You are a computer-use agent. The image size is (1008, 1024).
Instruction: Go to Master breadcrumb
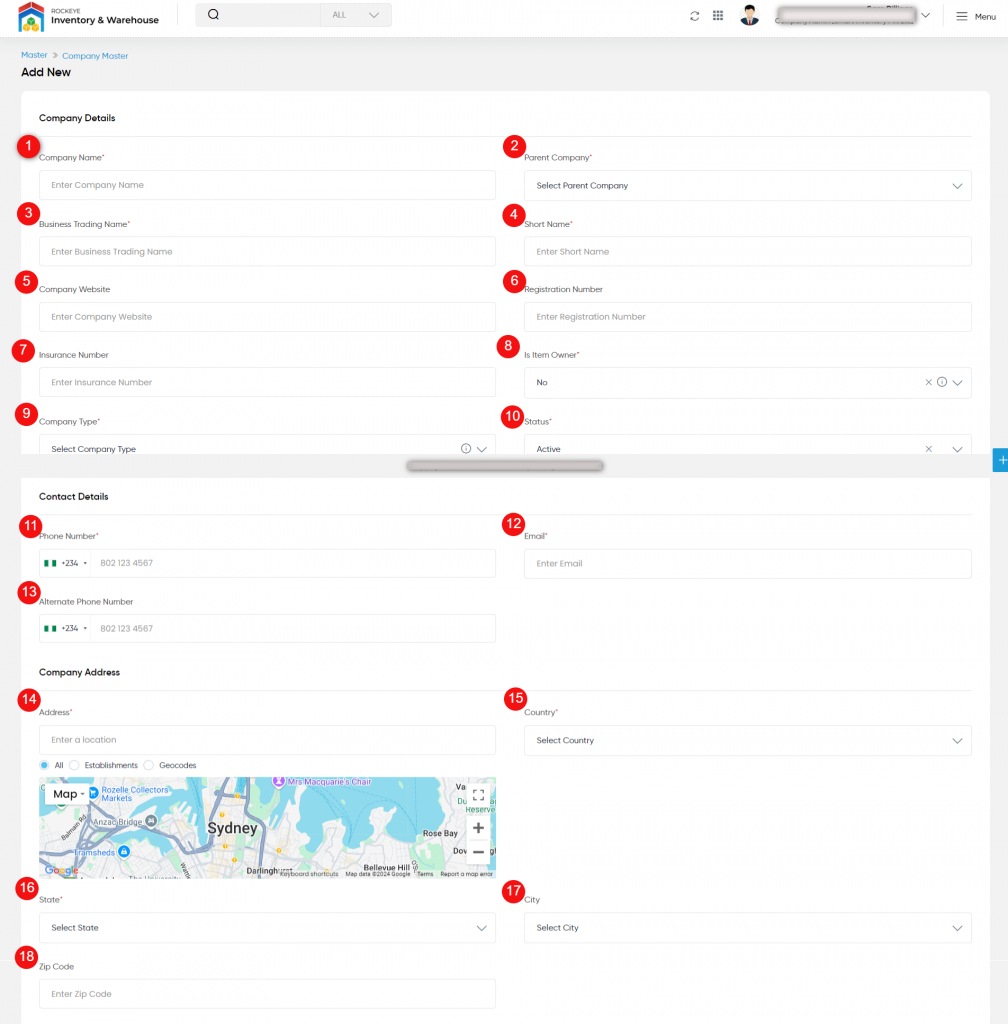34,55
